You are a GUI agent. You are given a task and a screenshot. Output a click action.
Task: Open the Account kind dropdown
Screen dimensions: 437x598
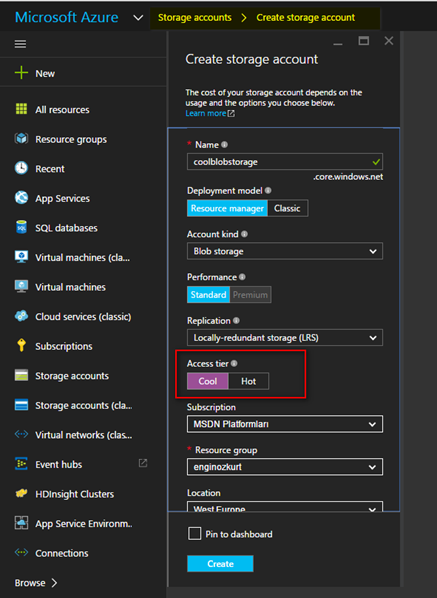point(285,251)
